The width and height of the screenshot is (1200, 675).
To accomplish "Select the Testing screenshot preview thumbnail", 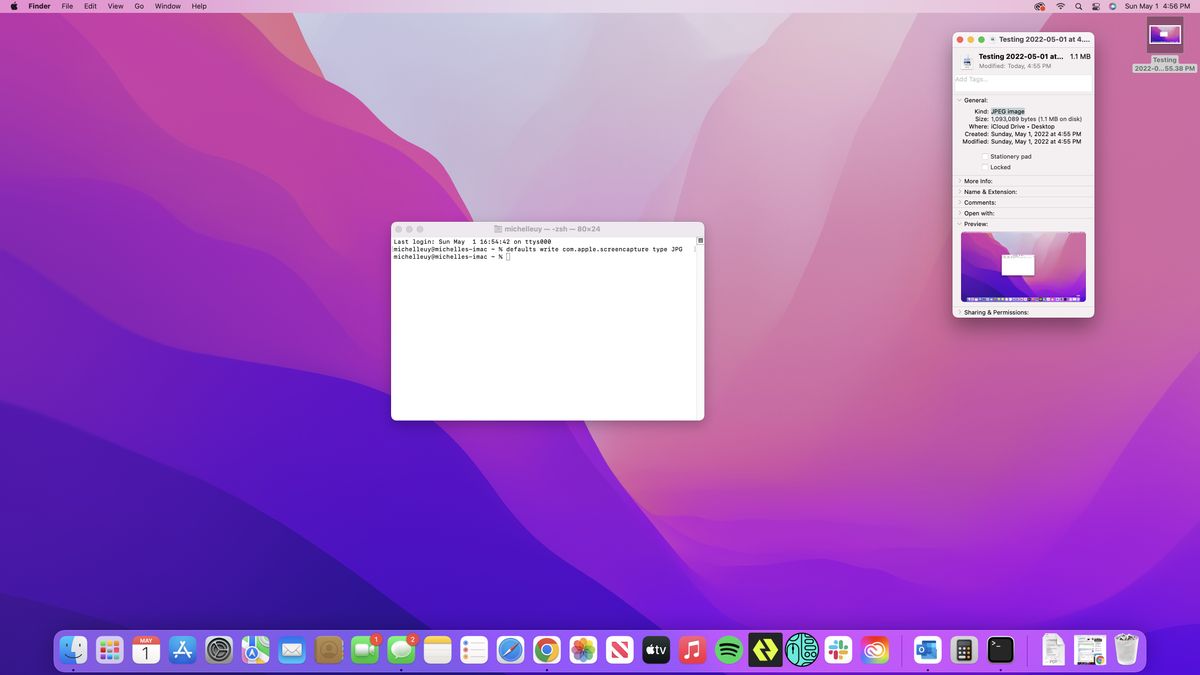I will point(1023,265).
